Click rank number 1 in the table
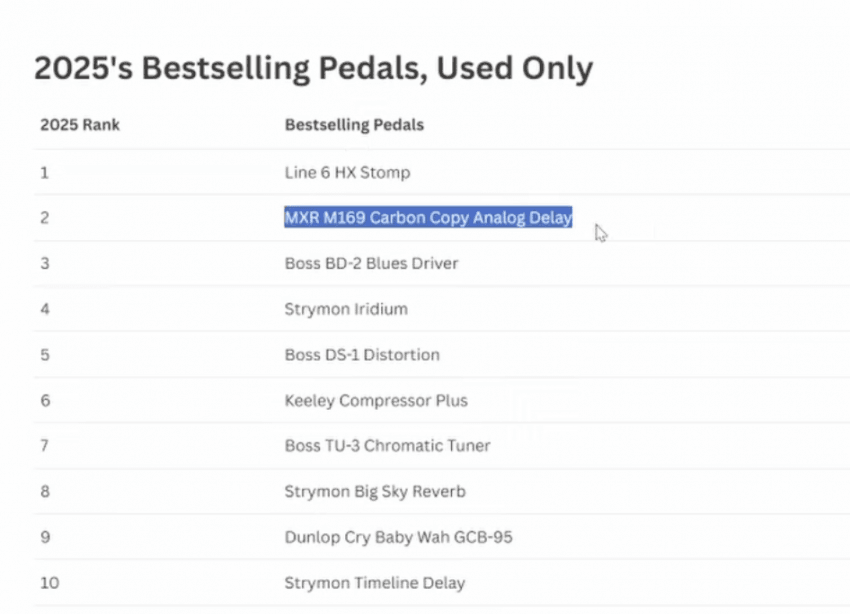Image resolution: width=850 pixels, height=614 pixels. (x=44, y=172)
